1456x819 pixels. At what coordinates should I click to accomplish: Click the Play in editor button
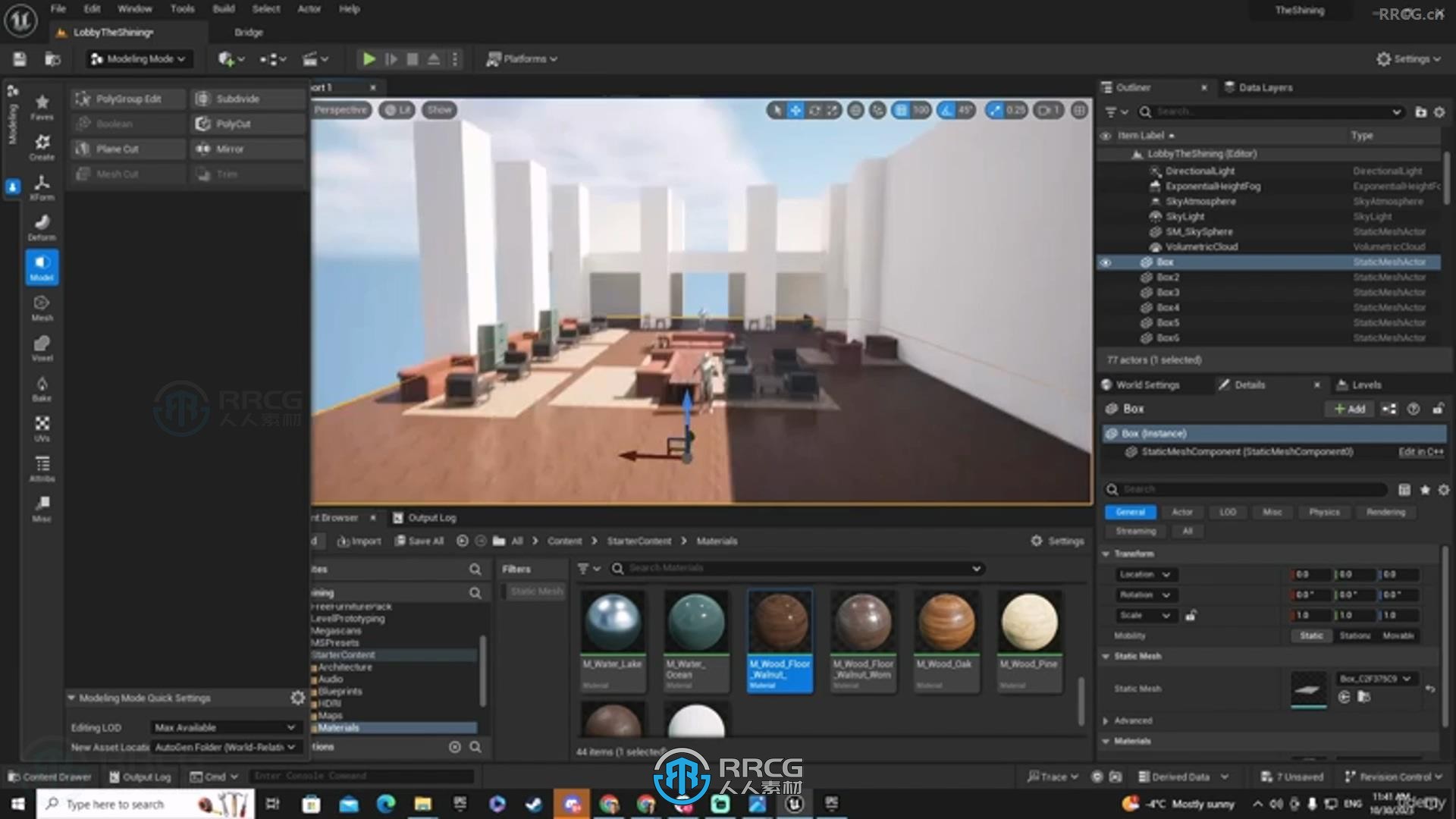pos(369,59)
